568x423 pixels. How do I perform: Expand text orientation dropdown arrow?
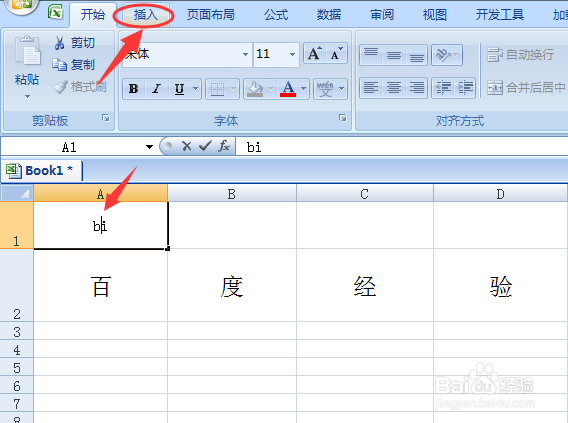456,55
